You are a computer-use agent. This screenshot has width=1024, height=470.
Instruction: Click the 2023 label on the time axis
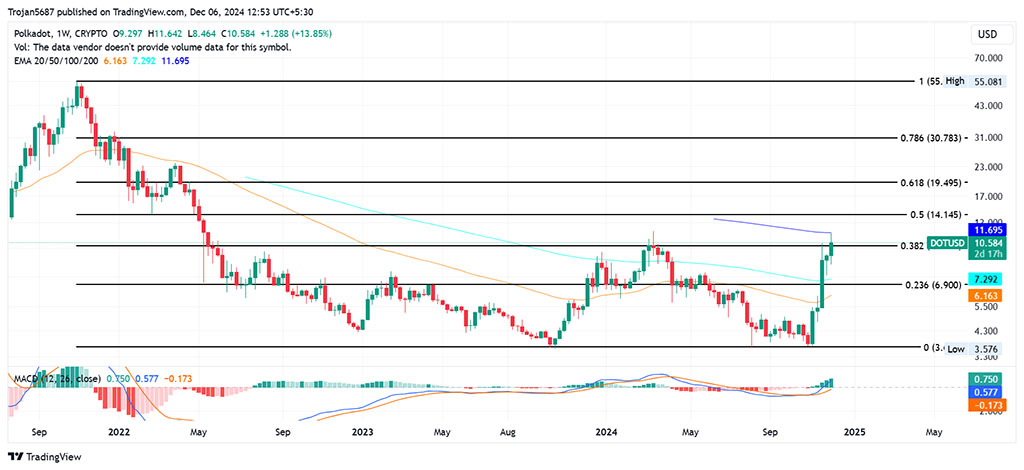[362, 432]
